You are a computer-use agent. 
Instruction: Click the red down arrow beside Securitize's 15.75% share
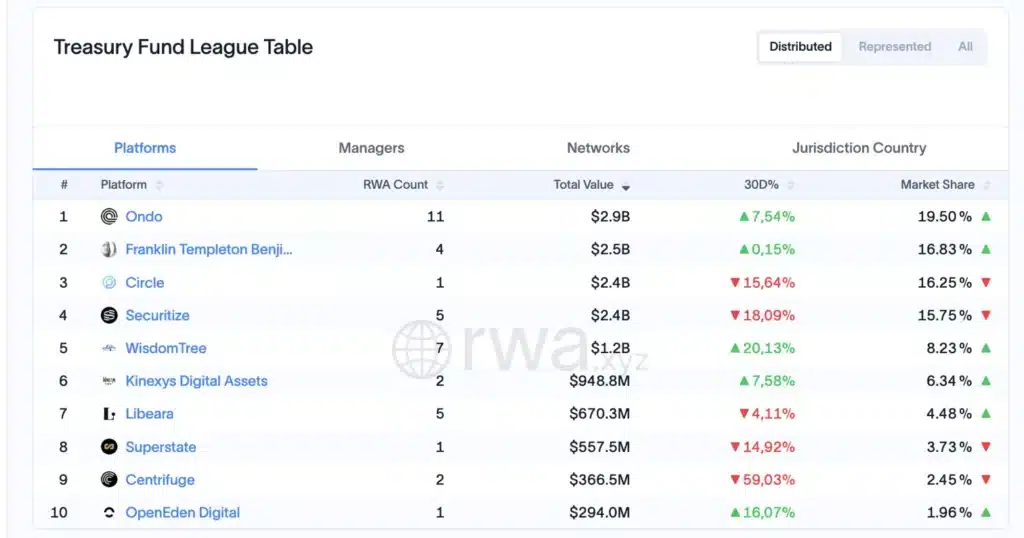986,315
